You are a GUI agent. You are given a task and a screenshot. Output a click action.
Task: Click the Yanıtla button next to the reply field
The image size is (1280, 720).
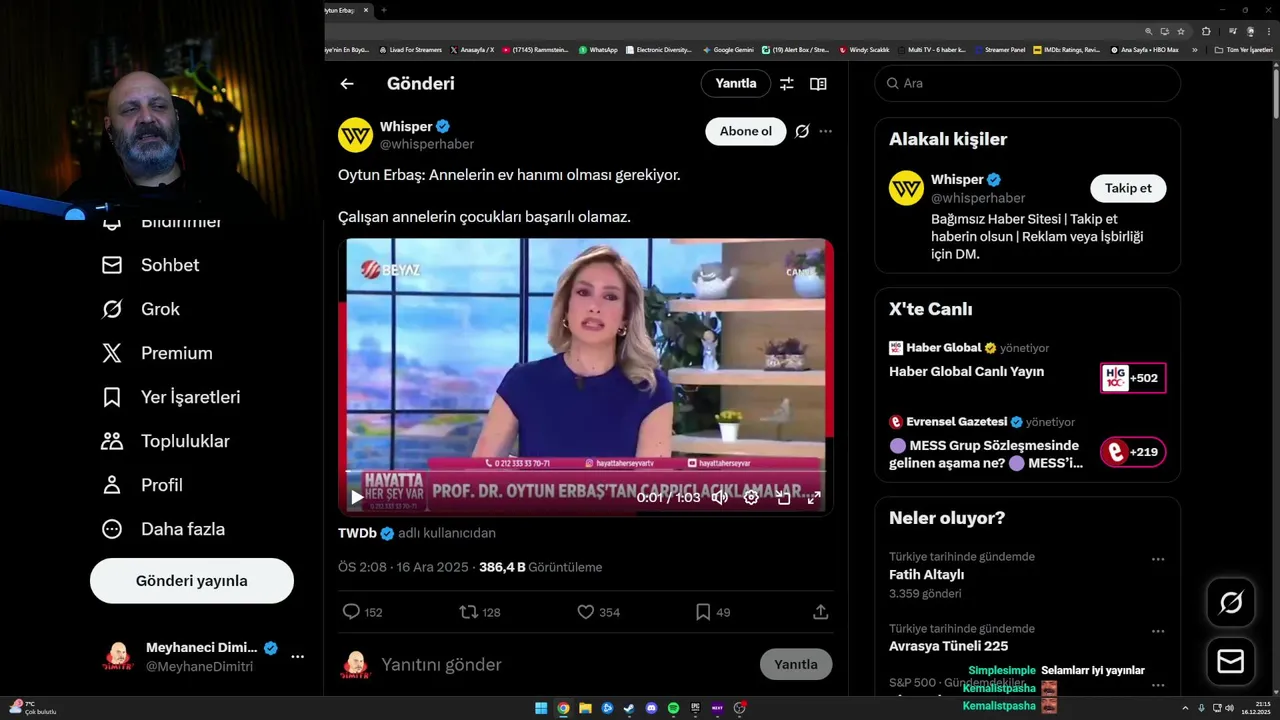click(x=796, y=664)
